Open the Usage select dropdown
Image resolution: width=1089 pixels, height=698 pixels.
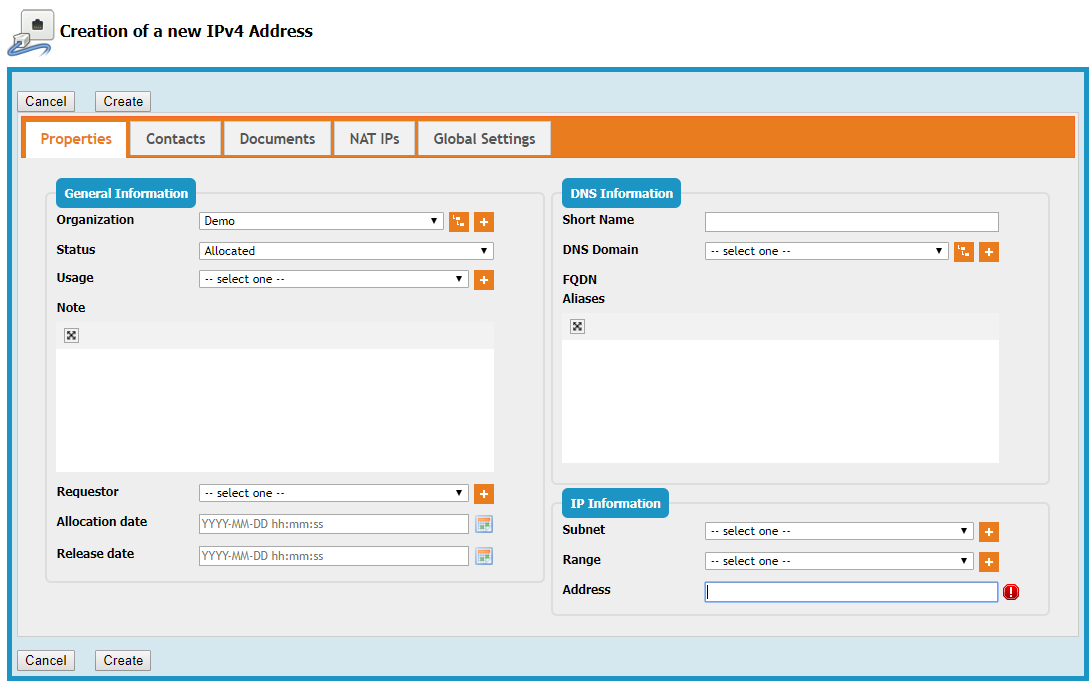[334, 280]
